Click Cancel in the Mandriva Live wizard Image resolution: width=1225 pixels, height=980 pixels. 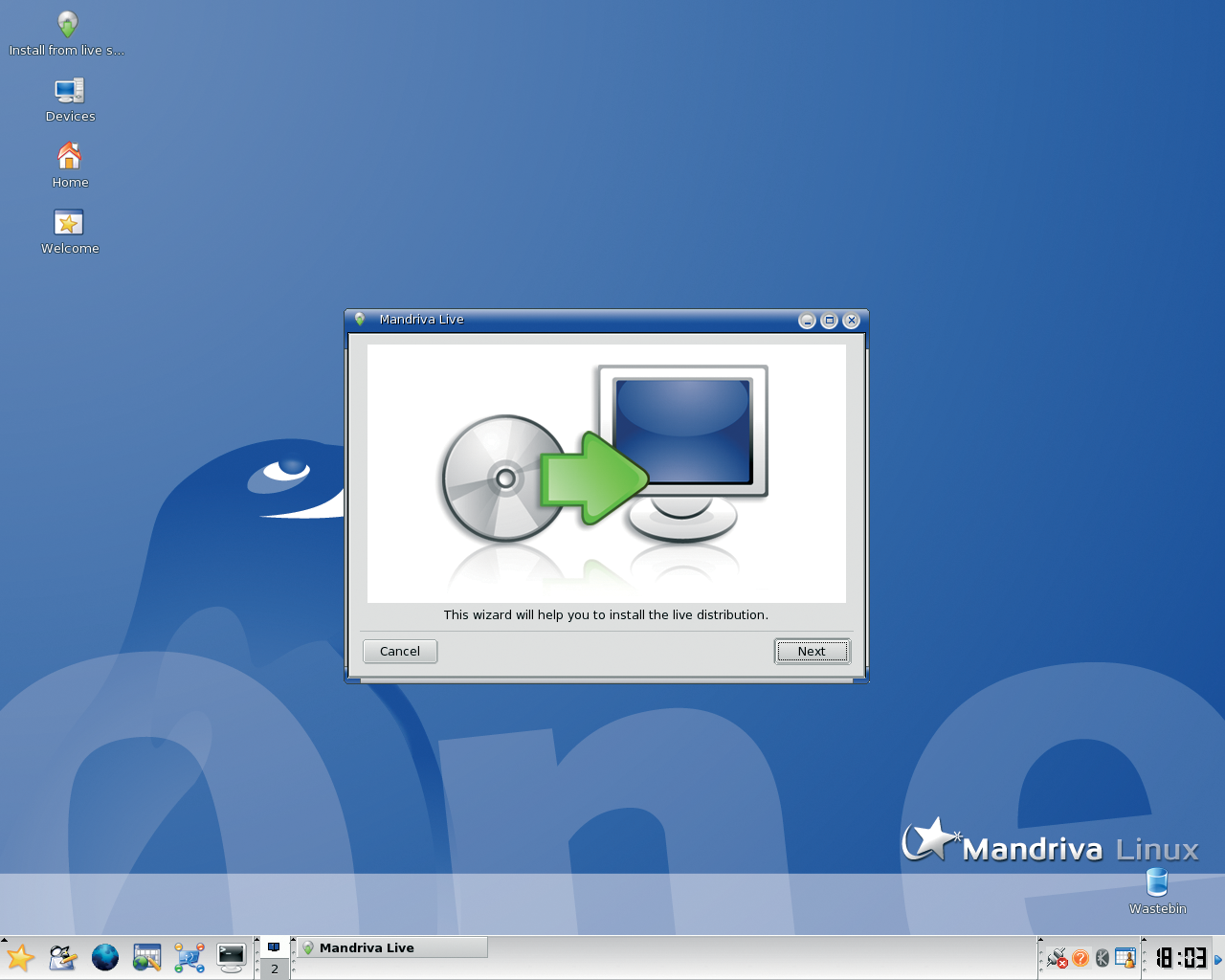400,651
